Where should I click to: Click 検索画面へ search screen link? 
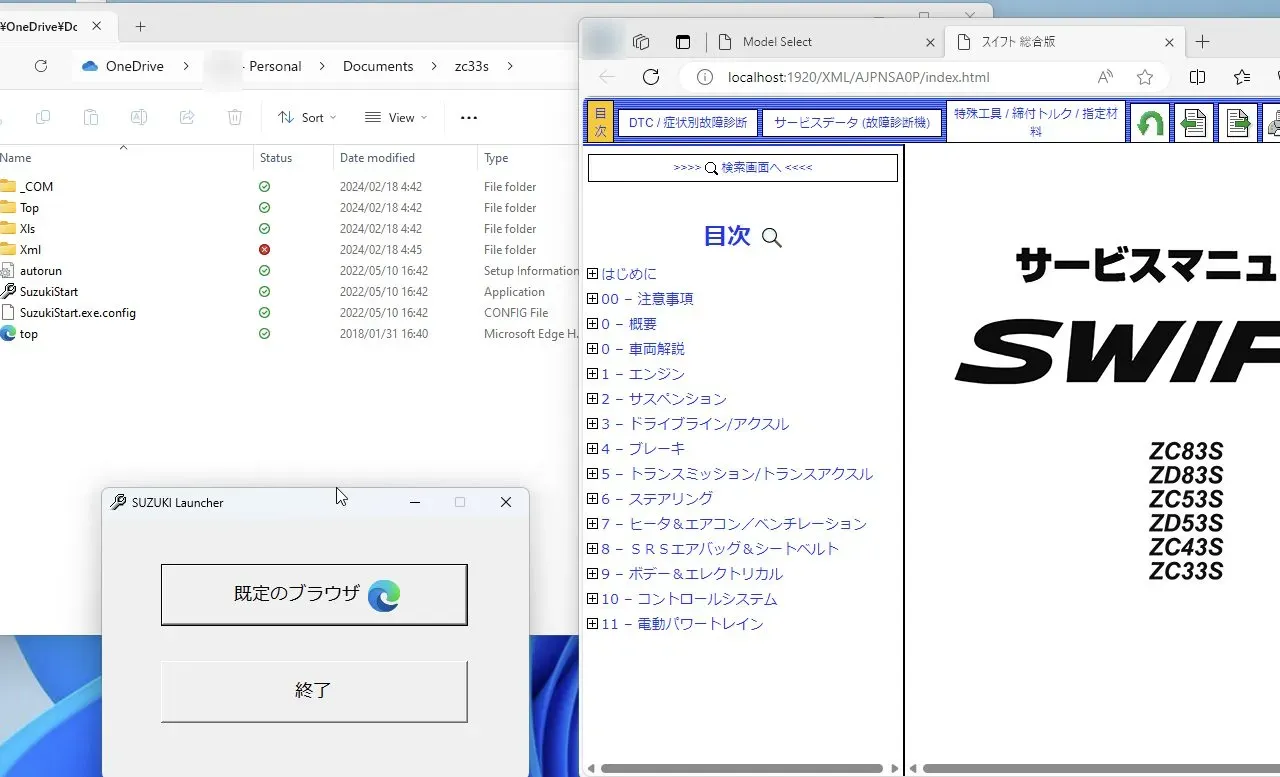point(743,168)
